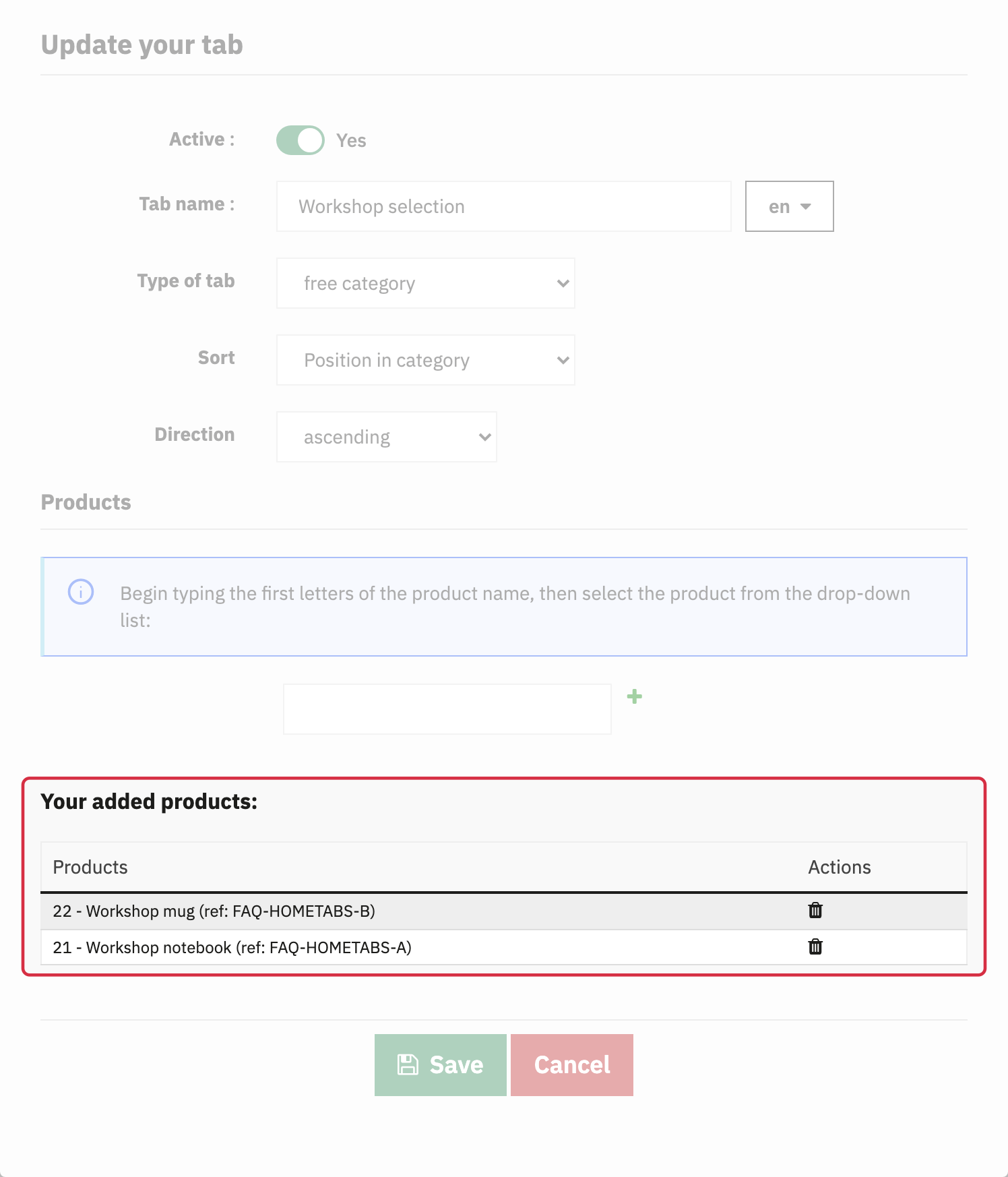Screen dimensions: 1008x1177
Task: Delete the Workshop notebook product row
Action: coord(815,946)
